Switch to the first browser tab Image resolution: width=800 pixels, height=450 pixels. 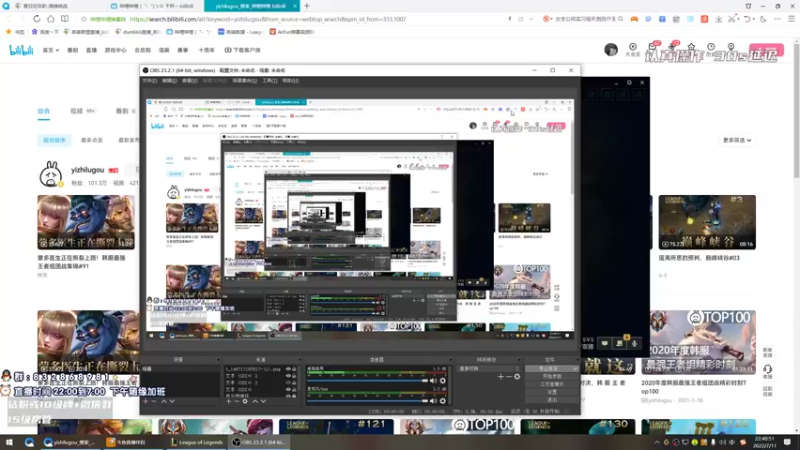click(x=54, y=6)
